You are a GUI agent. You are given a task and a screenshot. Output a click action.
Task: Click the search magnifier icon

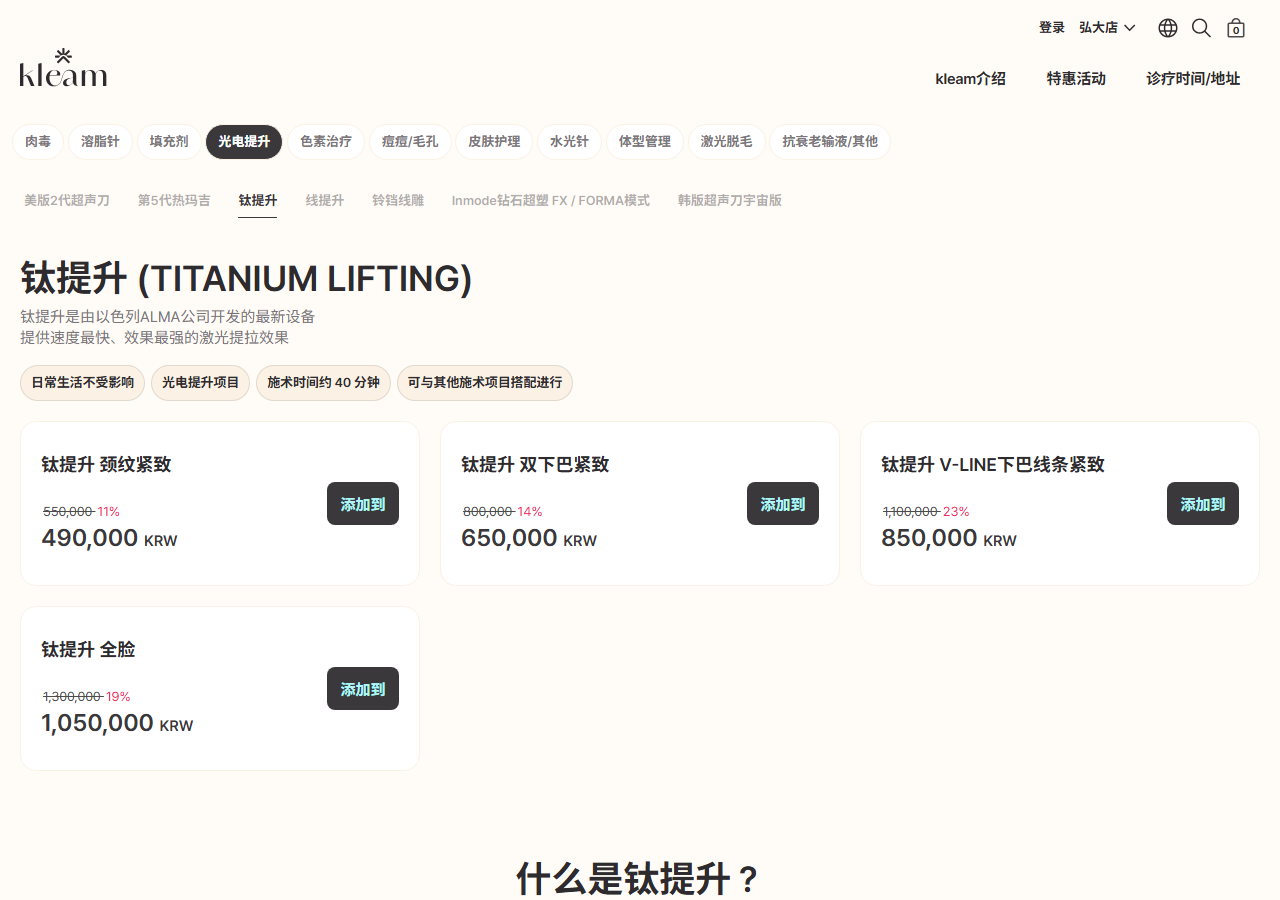[x=1201, y=28]
